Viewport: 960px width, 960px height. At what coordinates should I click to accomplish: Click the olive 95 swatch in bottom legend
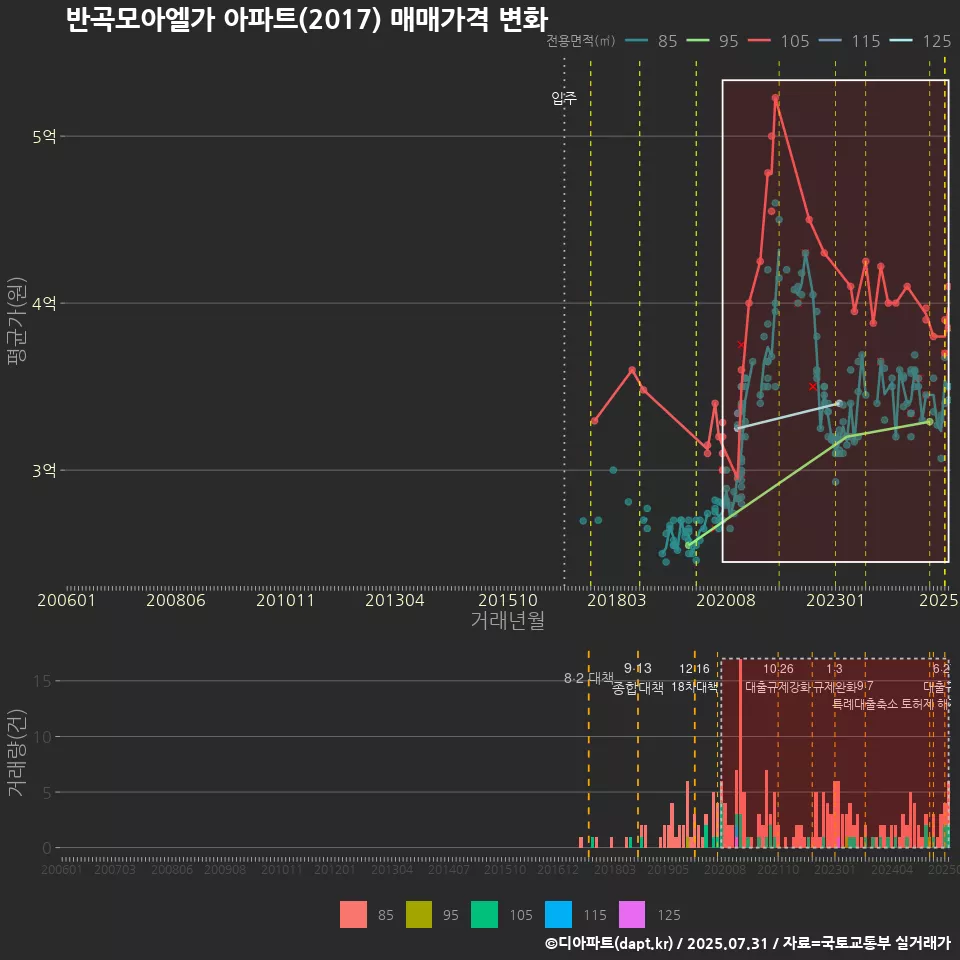tap(419, 915)
